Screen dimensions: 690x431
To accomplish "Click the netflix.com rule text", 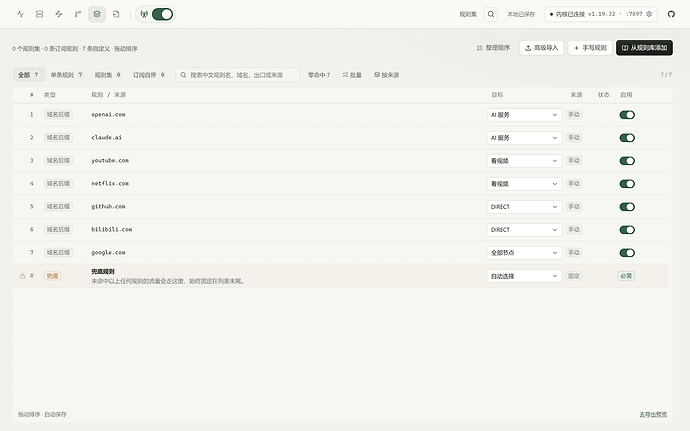I will [x=110, y=183].
